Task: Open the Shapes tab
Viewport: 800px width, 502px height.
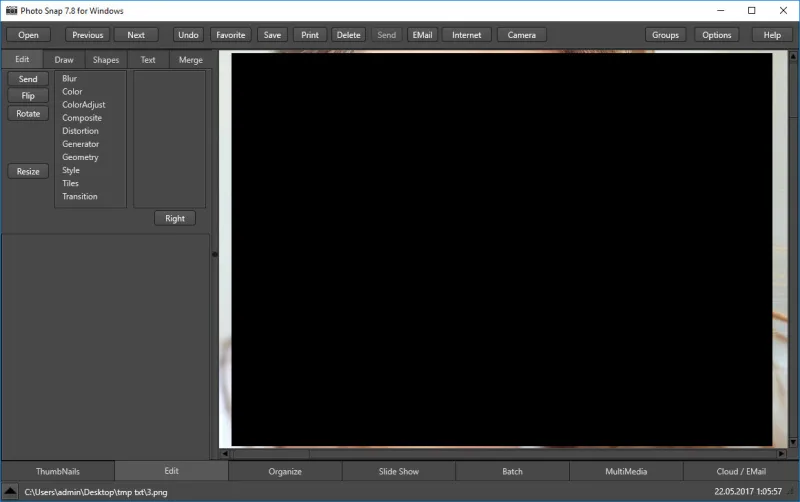Action: pyautogui.click(x=106, y=60)
